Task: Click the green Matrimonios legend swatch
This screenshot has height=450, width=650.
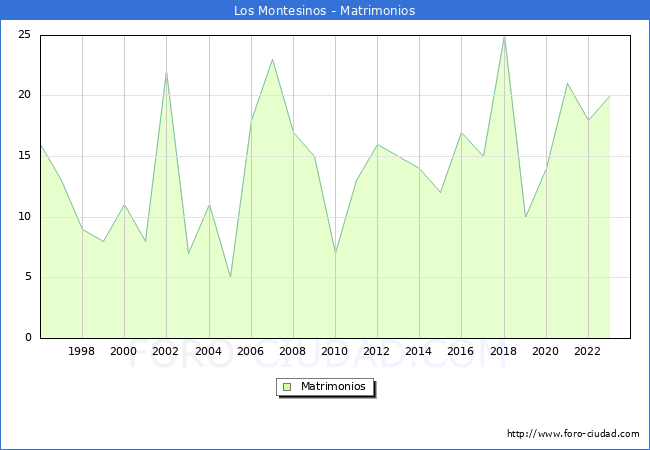Action: click(x=287, y=387)
